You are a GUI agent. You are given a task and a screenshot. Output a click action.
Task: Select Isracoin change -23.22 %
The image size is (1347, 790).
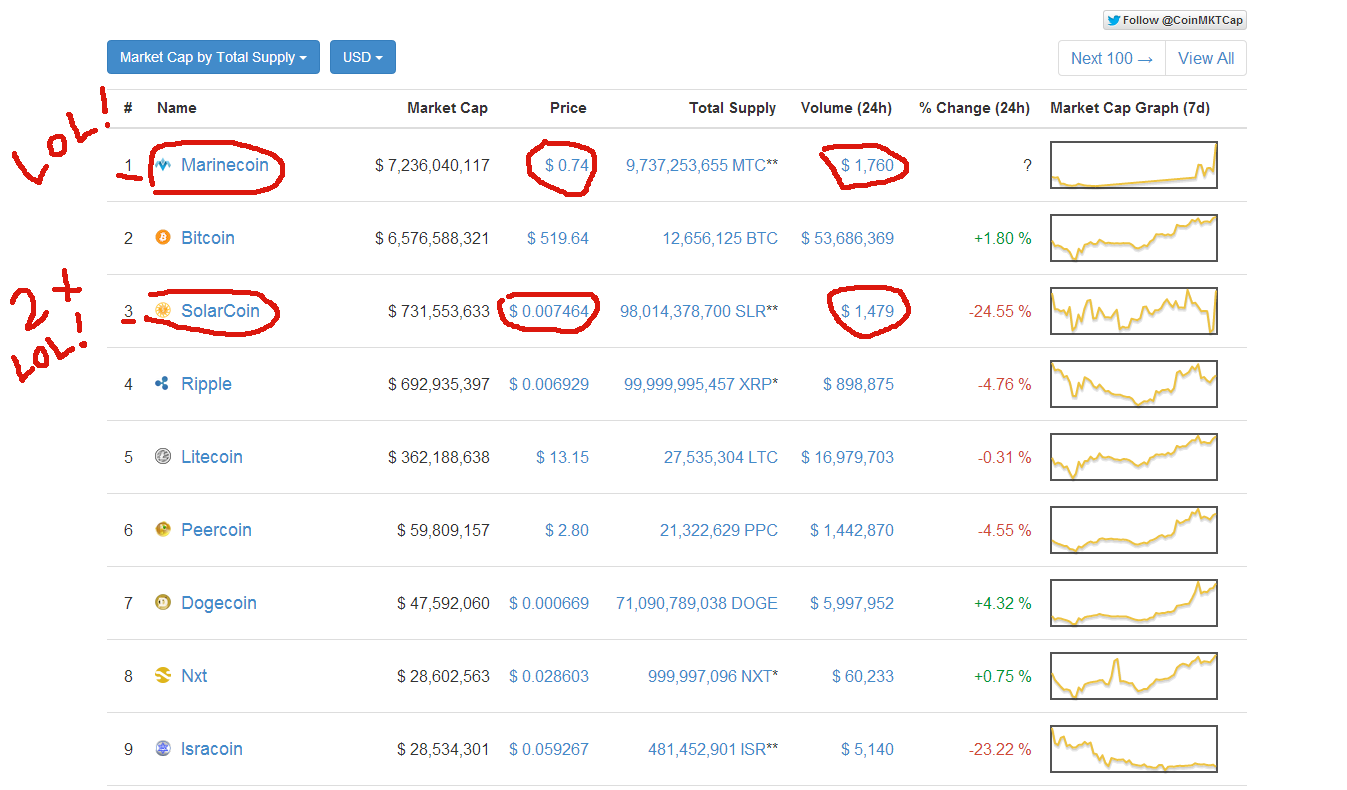pyautogui.click(x=1000, y=749)
